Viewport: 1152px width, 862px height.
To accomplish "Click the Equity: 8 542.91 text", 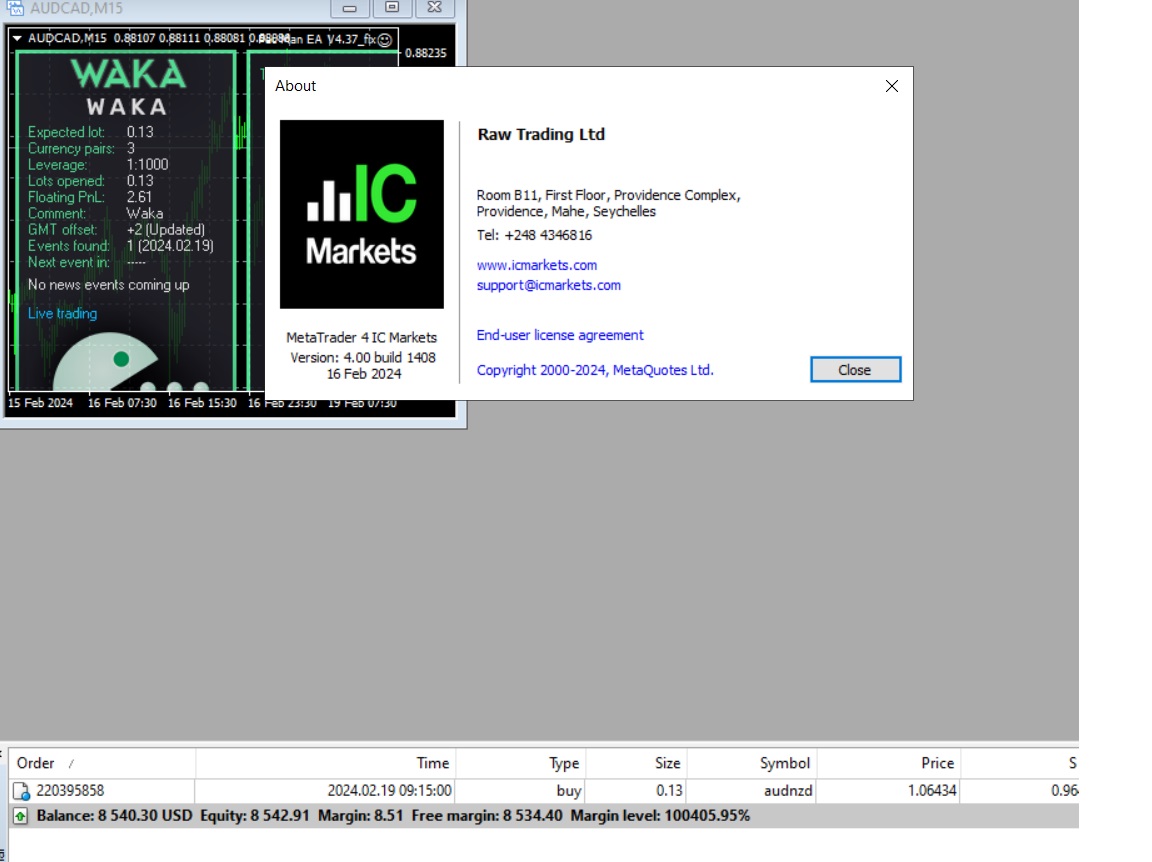I will (x=255, y=816).
